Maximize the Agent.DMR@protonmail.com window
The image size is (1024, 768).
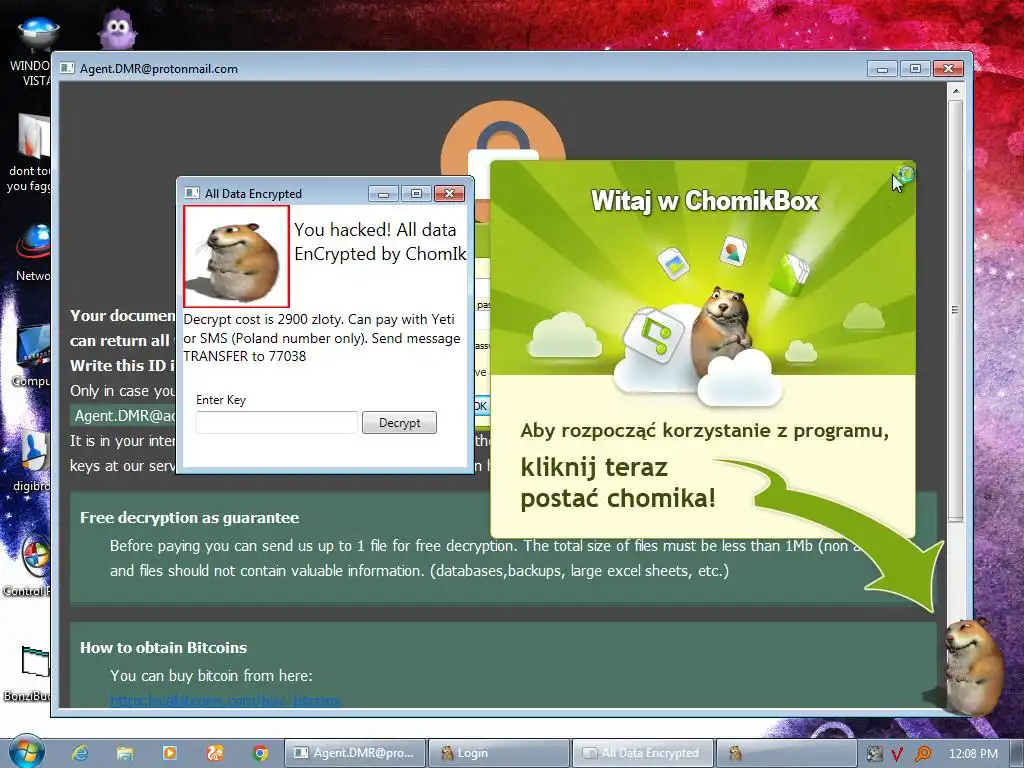pyautogui.click(x=915, y=68)
